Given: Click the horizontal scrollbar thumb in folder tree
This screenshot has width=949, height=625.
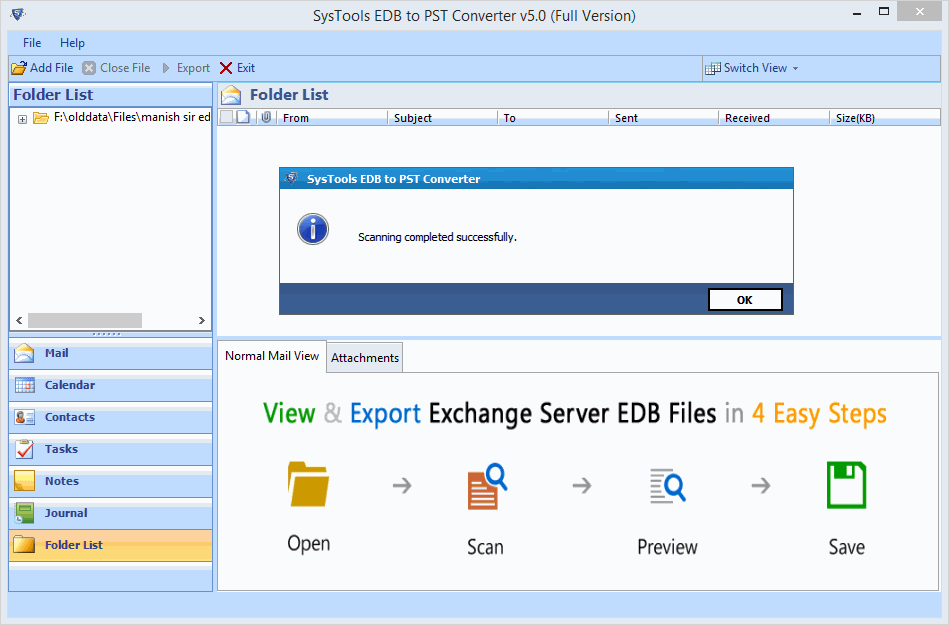Looking at the screenshot, I should (x=85, y=320).
